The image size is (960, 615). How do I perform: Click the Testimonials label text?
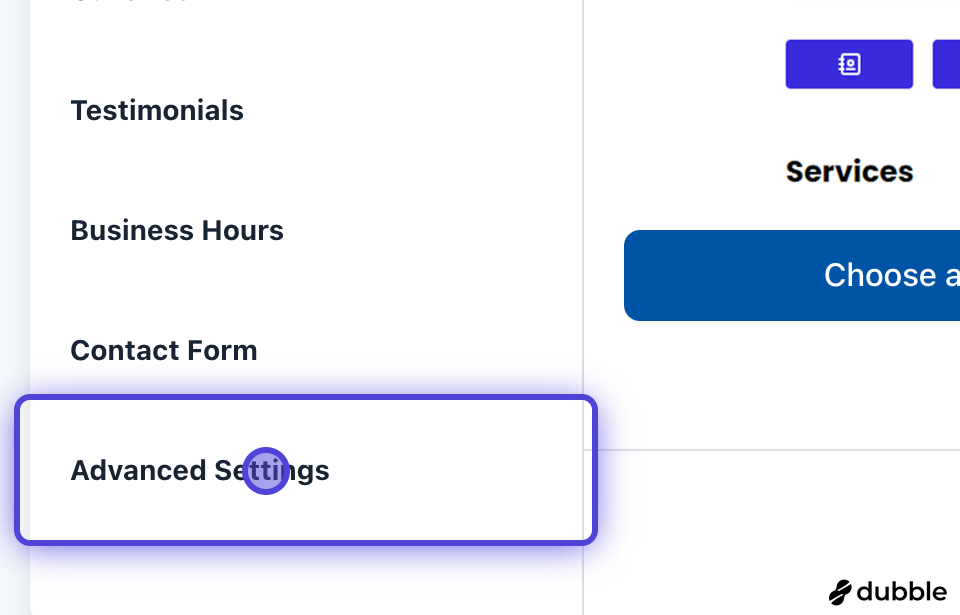157,110
